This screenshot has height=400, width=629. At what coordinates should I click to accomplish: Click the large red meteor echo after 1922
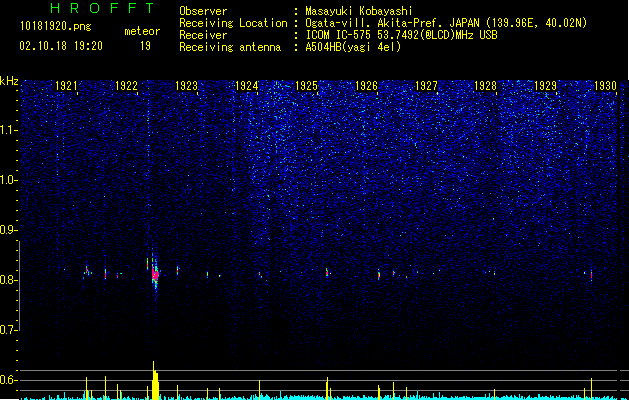[155, 275]
